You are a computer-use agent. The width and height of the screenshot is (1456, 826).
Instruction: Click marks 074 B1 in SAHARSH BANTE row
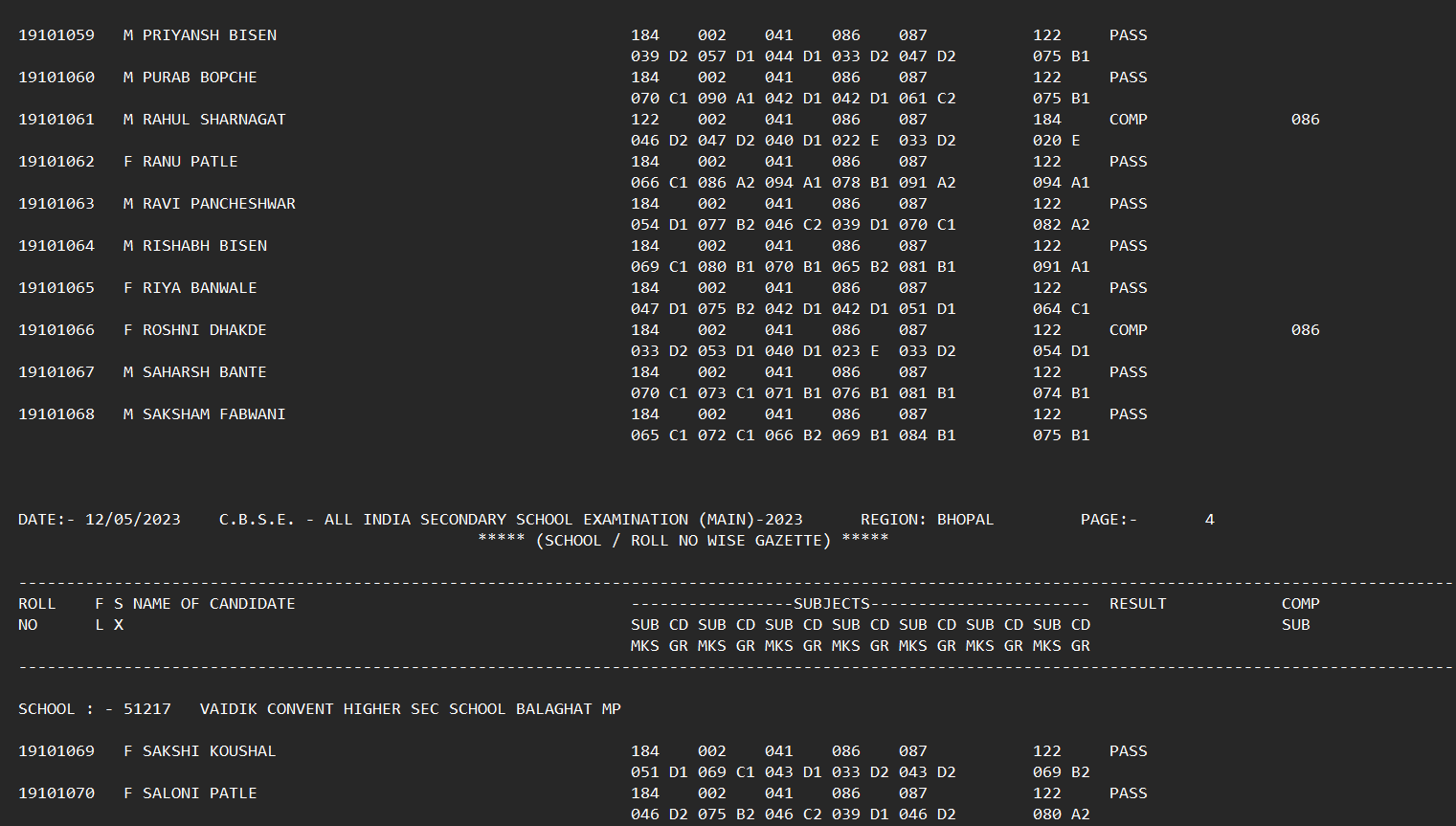pyautogui.click(x=1062, y=393)
